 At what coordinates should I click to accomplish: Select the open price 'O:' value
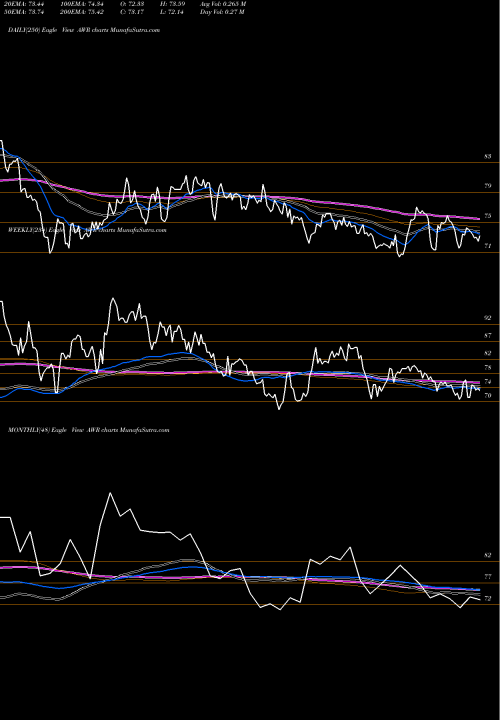coord(132,4)
